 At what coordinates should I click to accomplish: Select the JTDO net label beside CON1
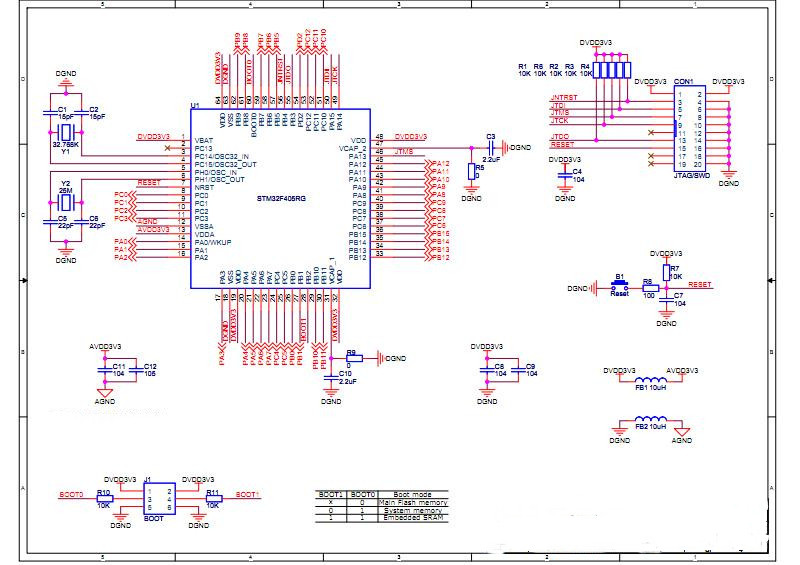tap(560, 137)
